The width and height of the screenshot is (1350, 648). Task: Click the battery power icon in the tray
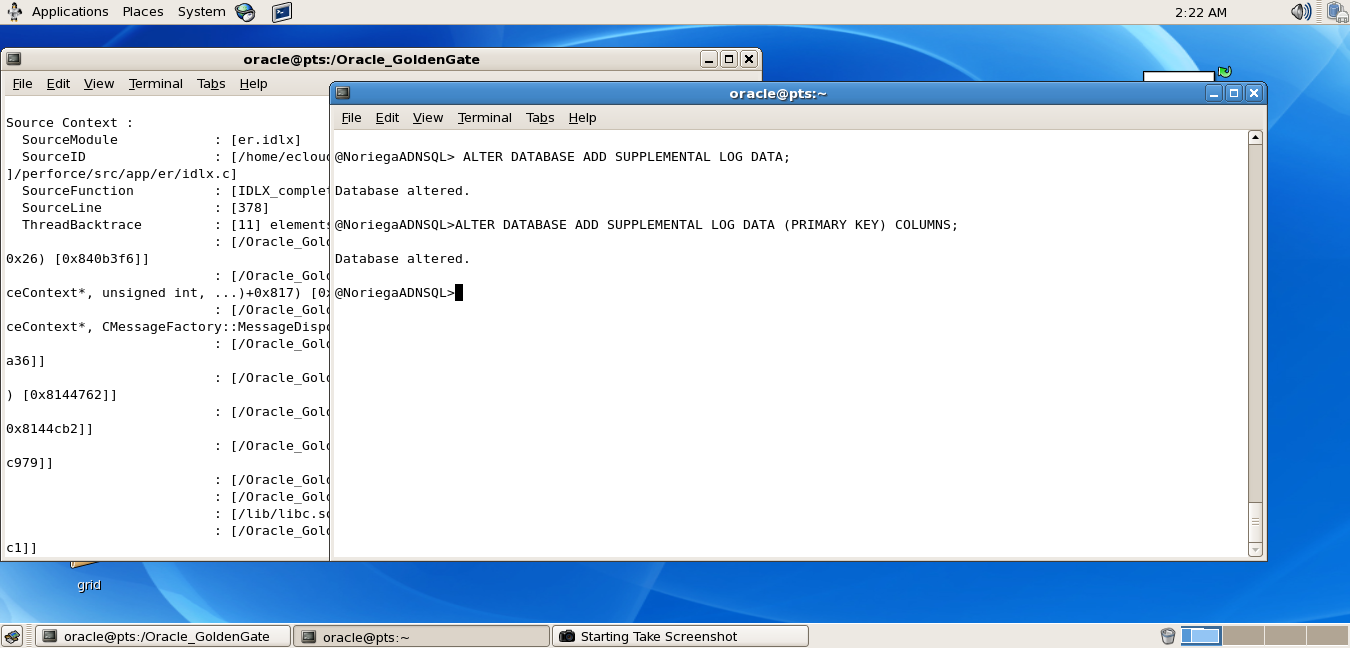[1337, 12]
